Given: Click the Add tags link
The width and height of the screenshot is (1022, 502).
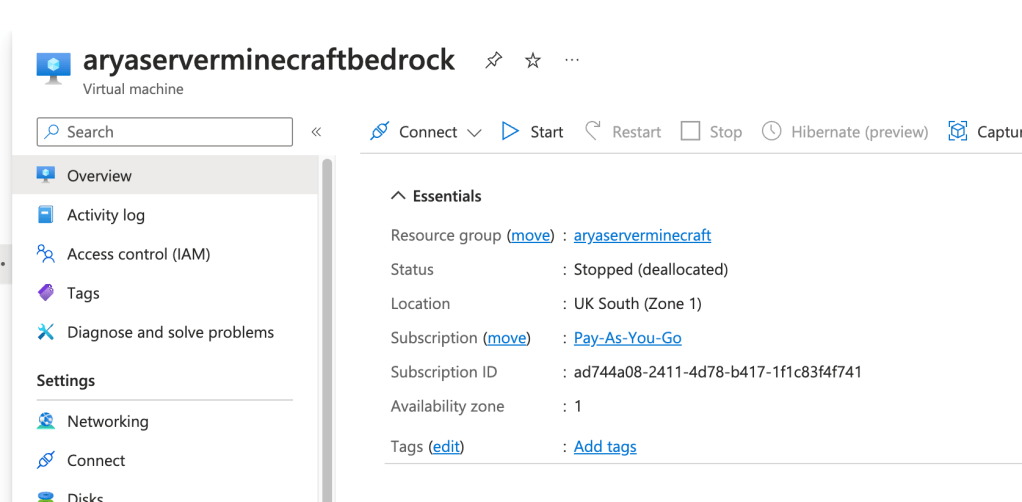Looking at the screenshot, I should (605, 447).
